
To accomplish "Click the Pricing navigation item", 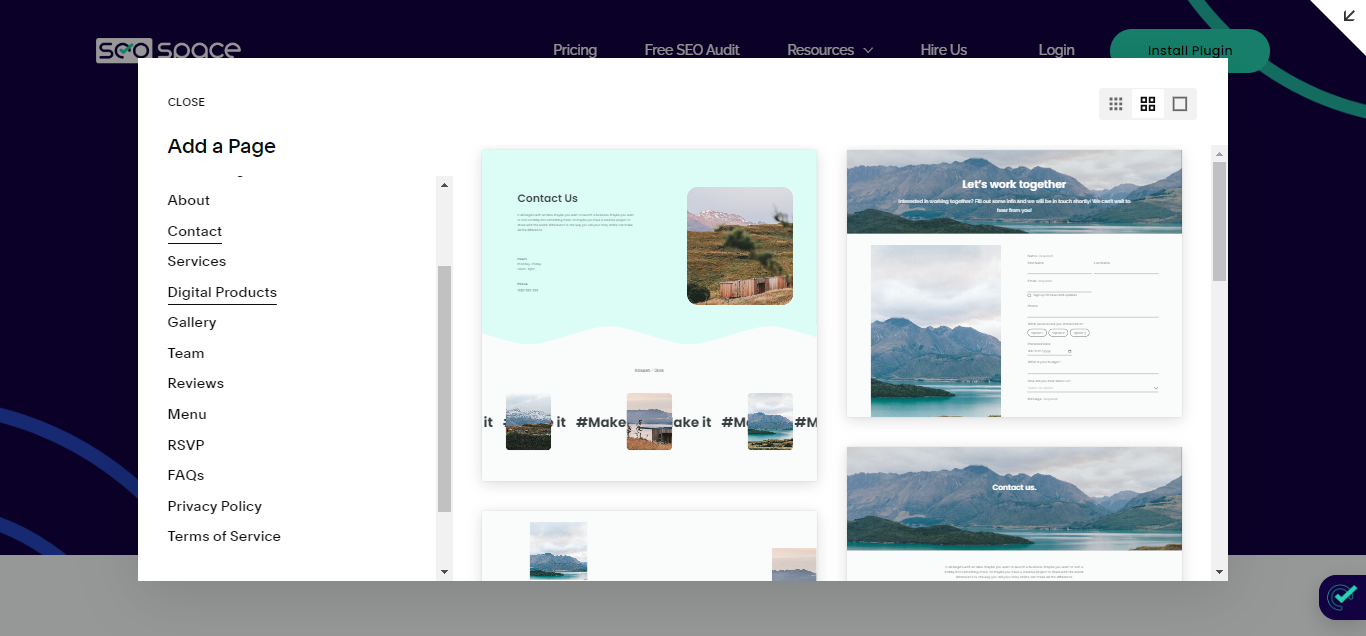I will pos(574,49).
